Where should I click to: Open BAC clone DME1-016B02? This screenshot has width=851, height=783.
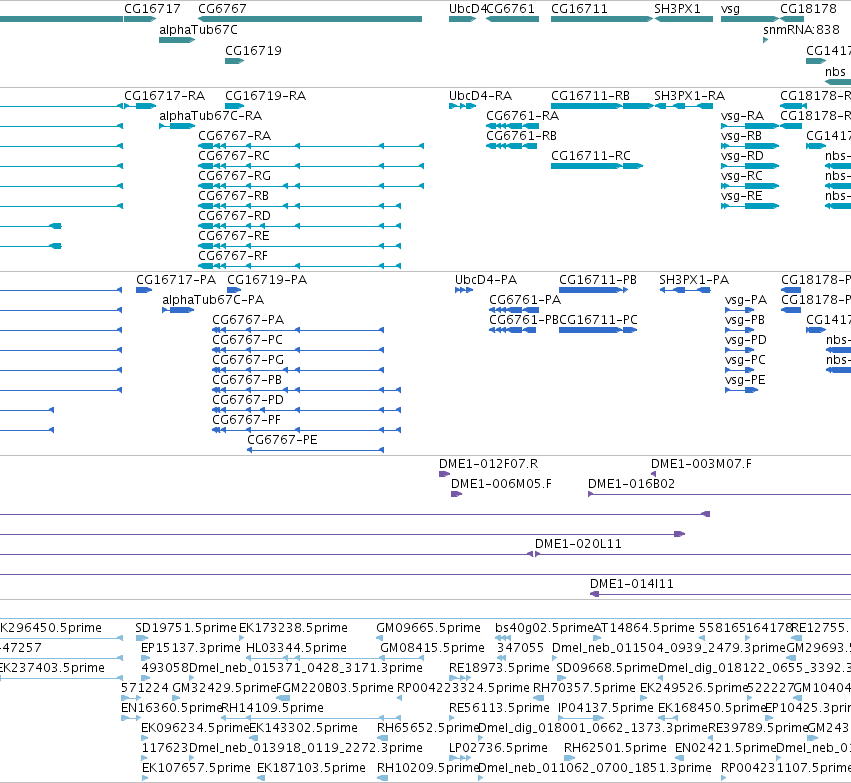pyautogui.click(x=632, y=484)
